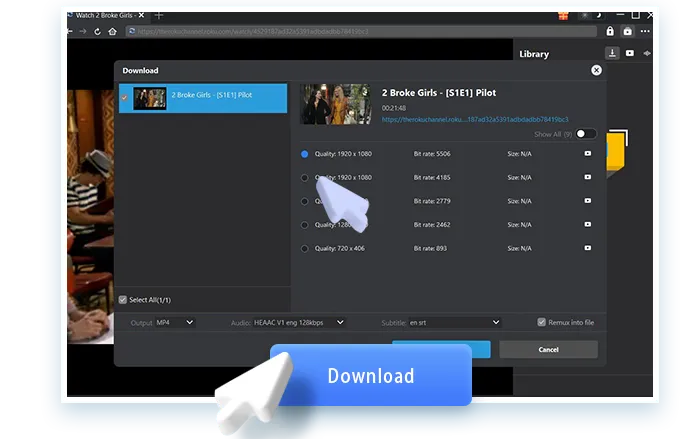Choose the quality option with bit rate 2779
The image size is (686, 439).
pos(304,201)
